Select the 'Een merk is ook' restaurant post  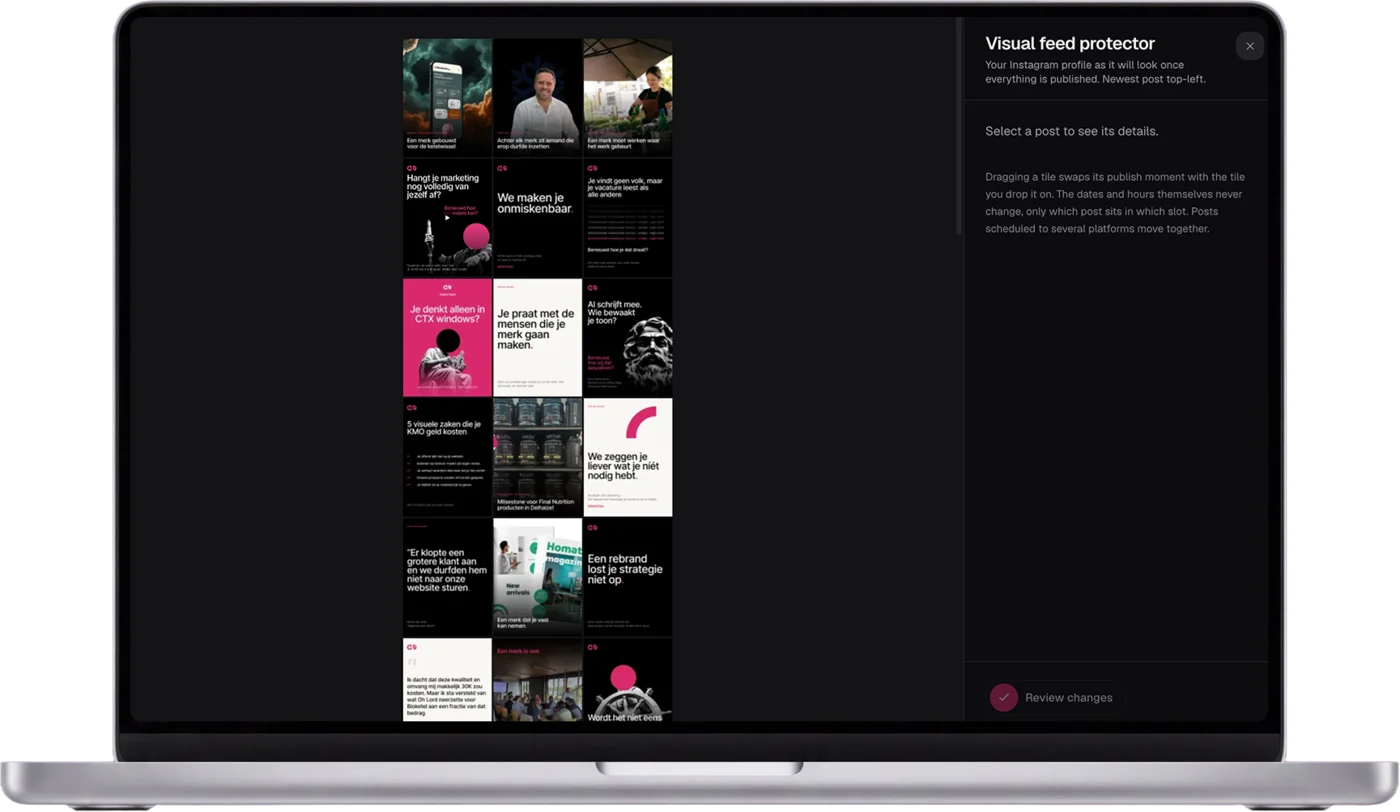537,680
